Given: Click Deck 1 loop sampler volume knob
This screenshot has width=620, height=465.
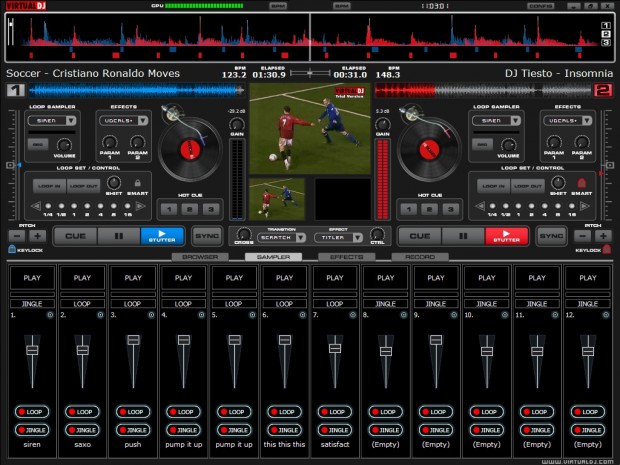Looking at the screenshot, I should [64, 145].
